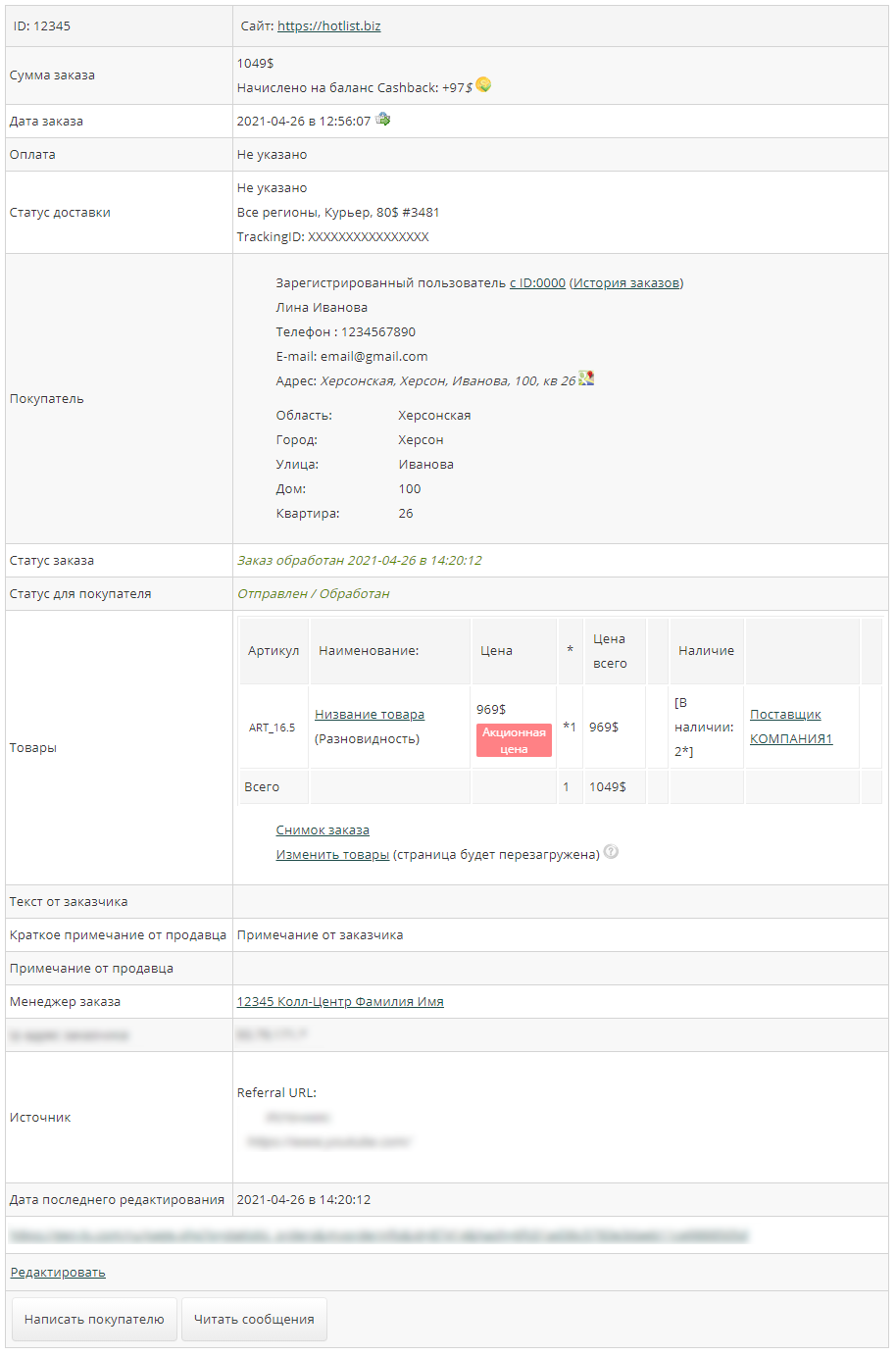This screenshot has height=1356, width=896.
Task: Open the user profile link ID:0000
Action: [537, 283]
